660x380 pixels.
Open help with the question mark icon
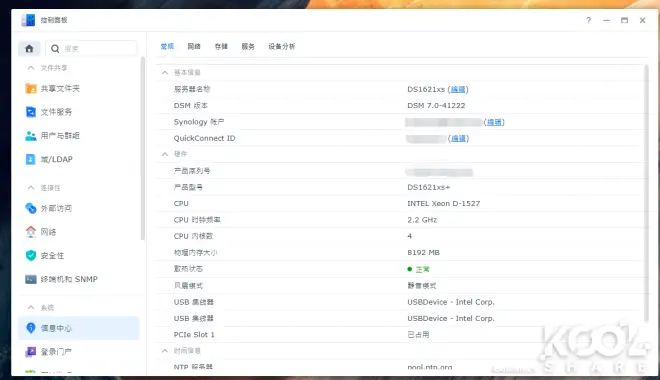pyautogui.click(x=588, y=20)
